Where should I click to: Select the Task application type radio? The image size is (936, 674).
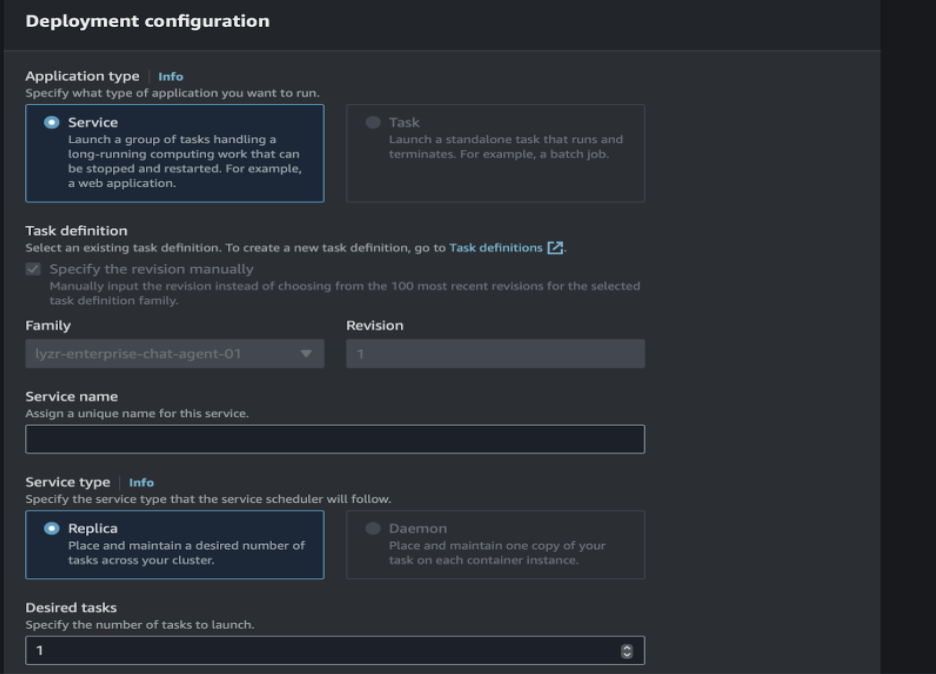click(373, 122)
